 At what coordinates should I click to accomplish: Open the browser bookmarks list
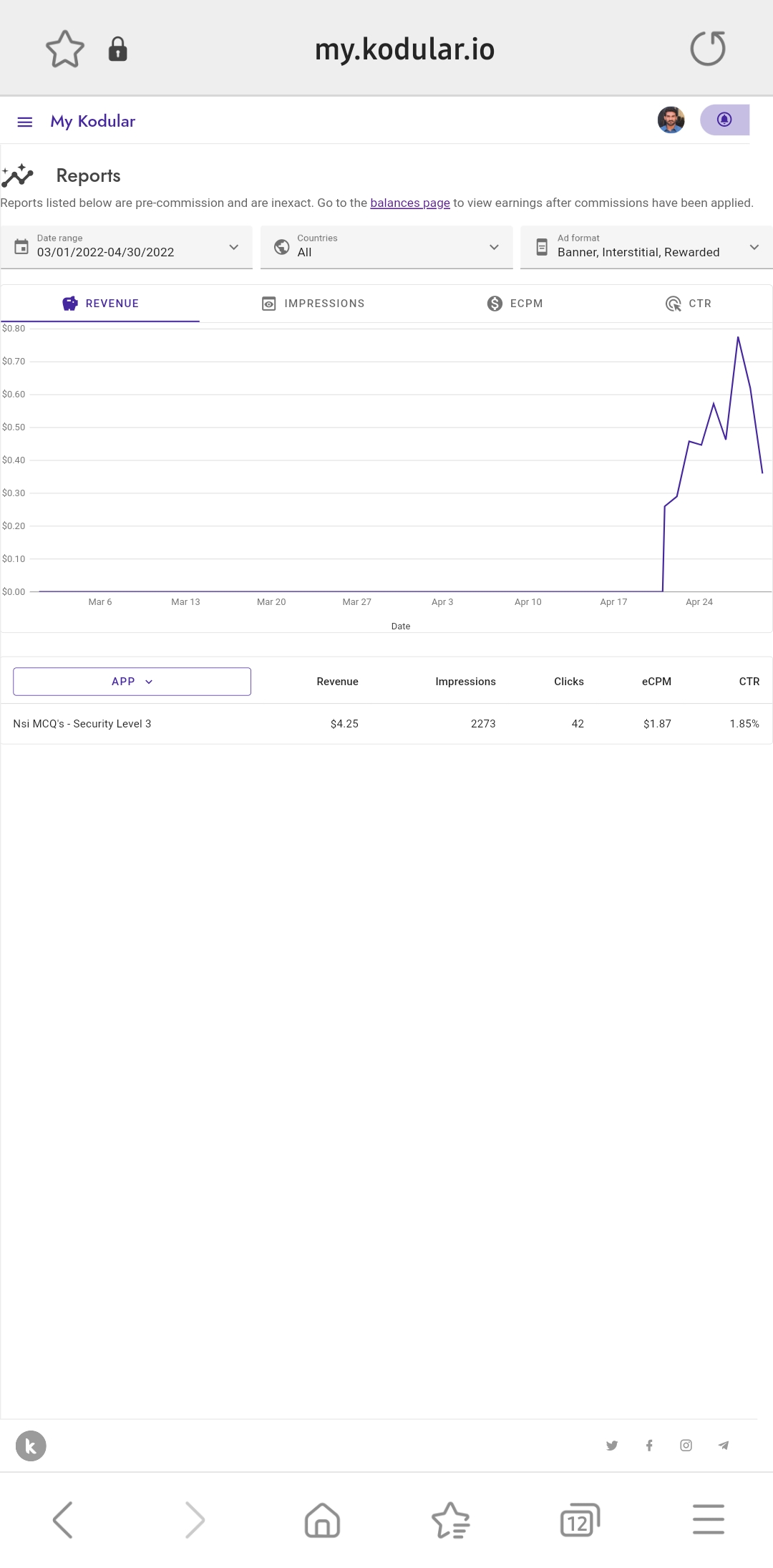coord(451,1519)
